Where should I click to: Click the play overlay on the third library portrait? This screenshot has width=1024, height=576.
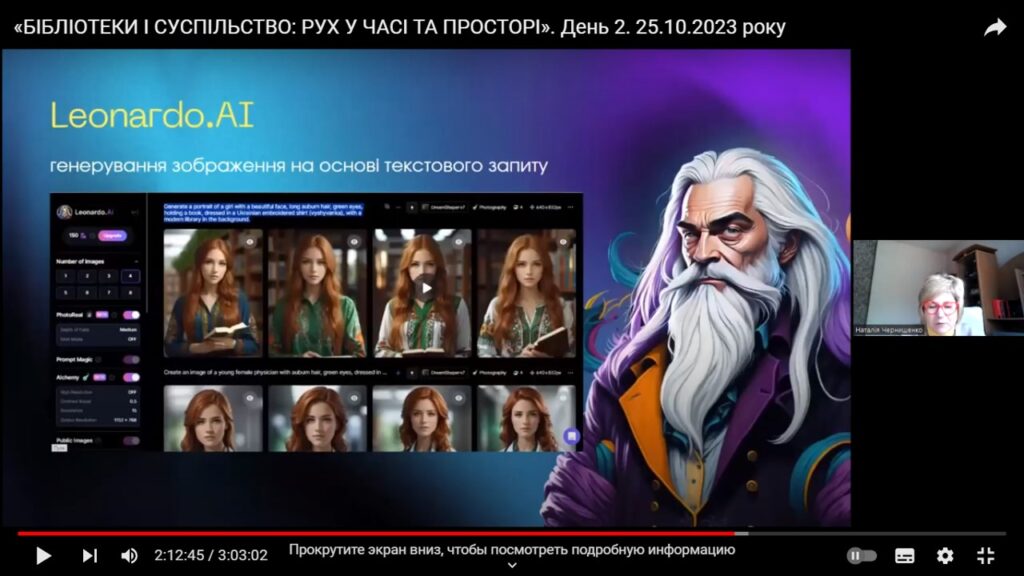point(426,288)
